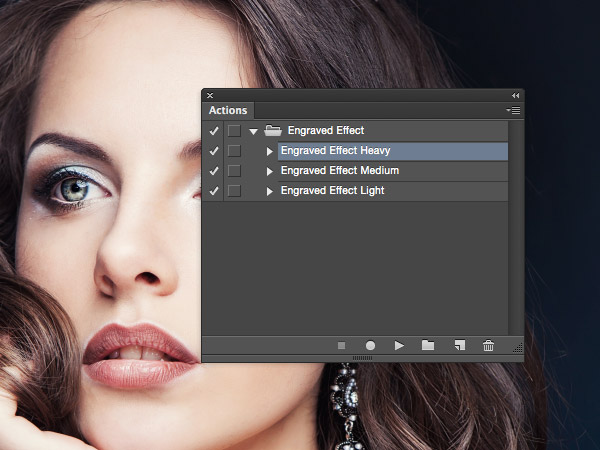Click the panel's bottom-edge gripper handle

(x=362, y=358)
